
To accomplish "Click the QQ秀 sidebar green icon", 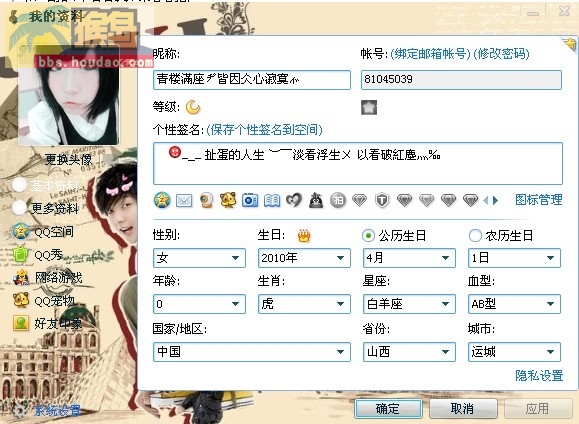I will coord(21,254).
